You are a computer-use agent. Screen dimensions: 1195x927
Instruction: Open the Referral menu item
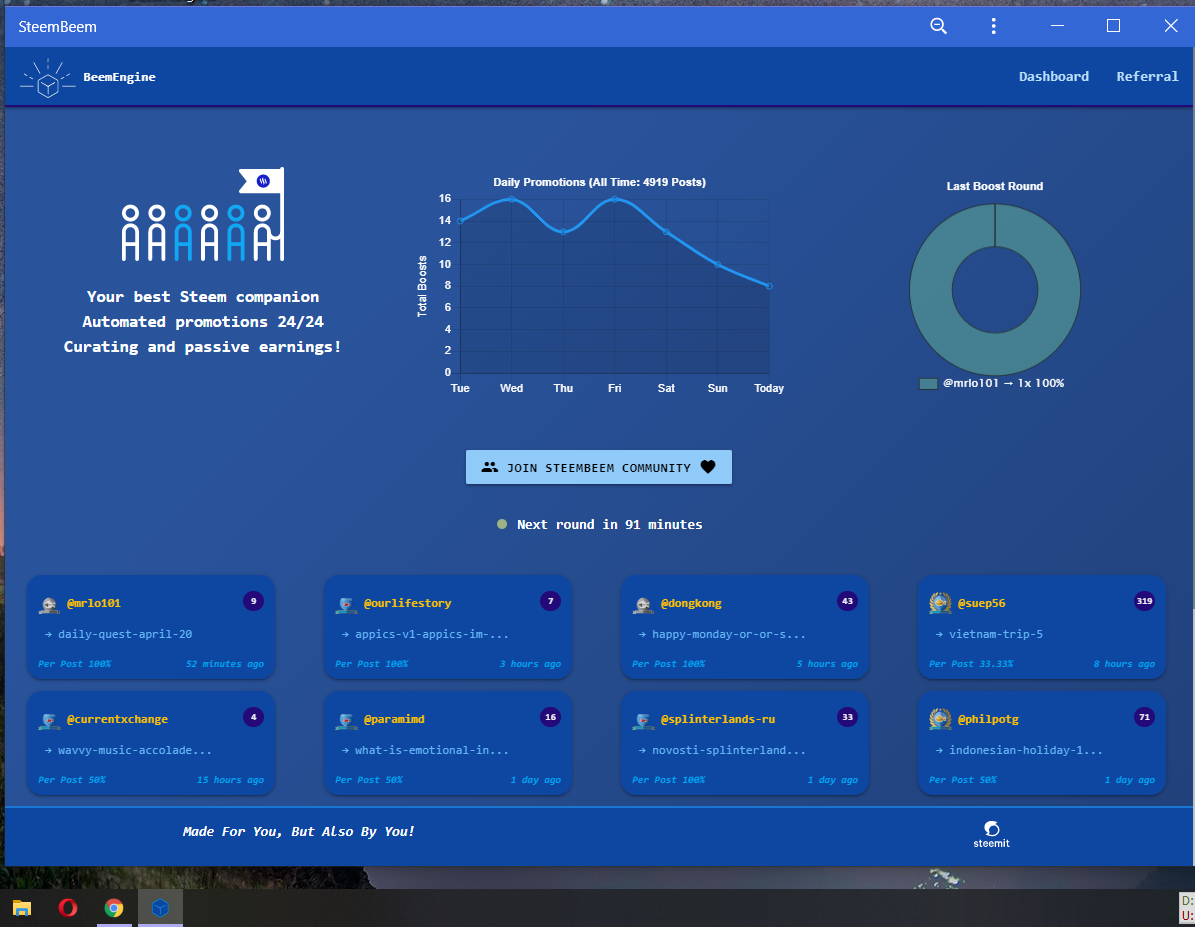point(1147,77)
